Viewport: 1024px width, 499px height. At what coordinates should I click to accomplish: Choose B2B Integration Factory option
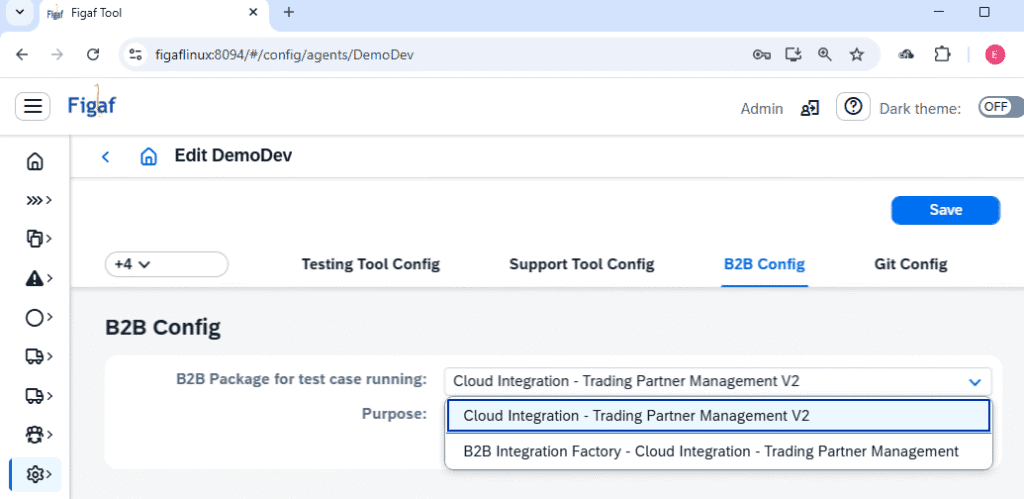(x=718, y=451)
